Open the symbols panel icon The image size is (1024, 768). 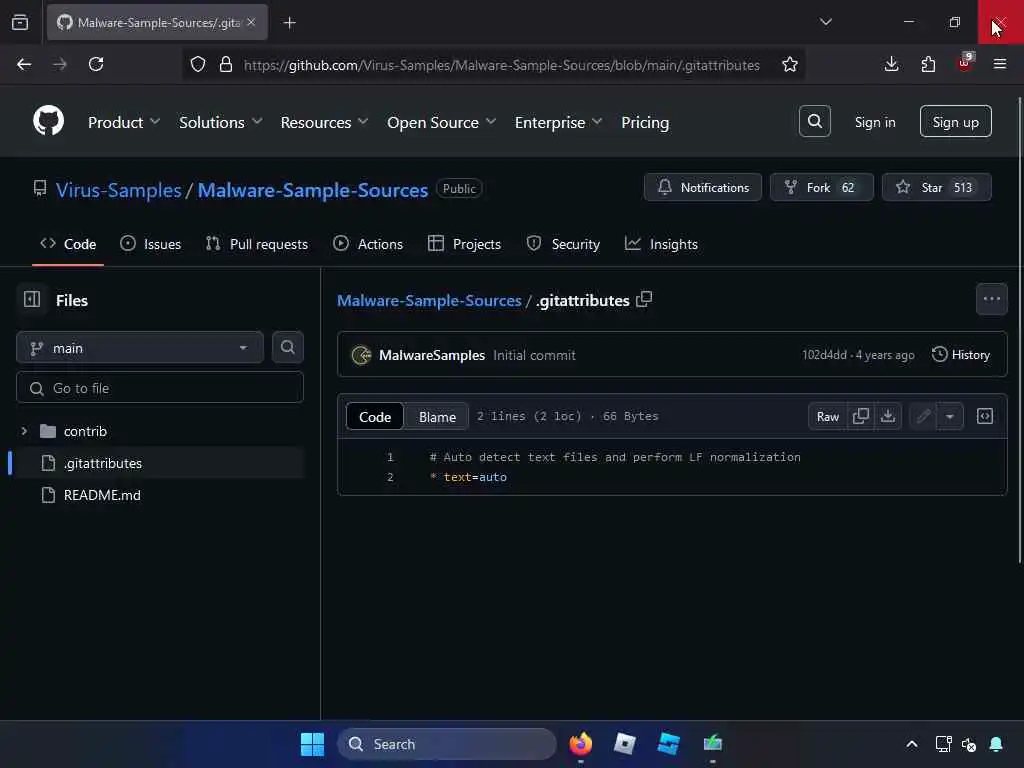point(984,416)
